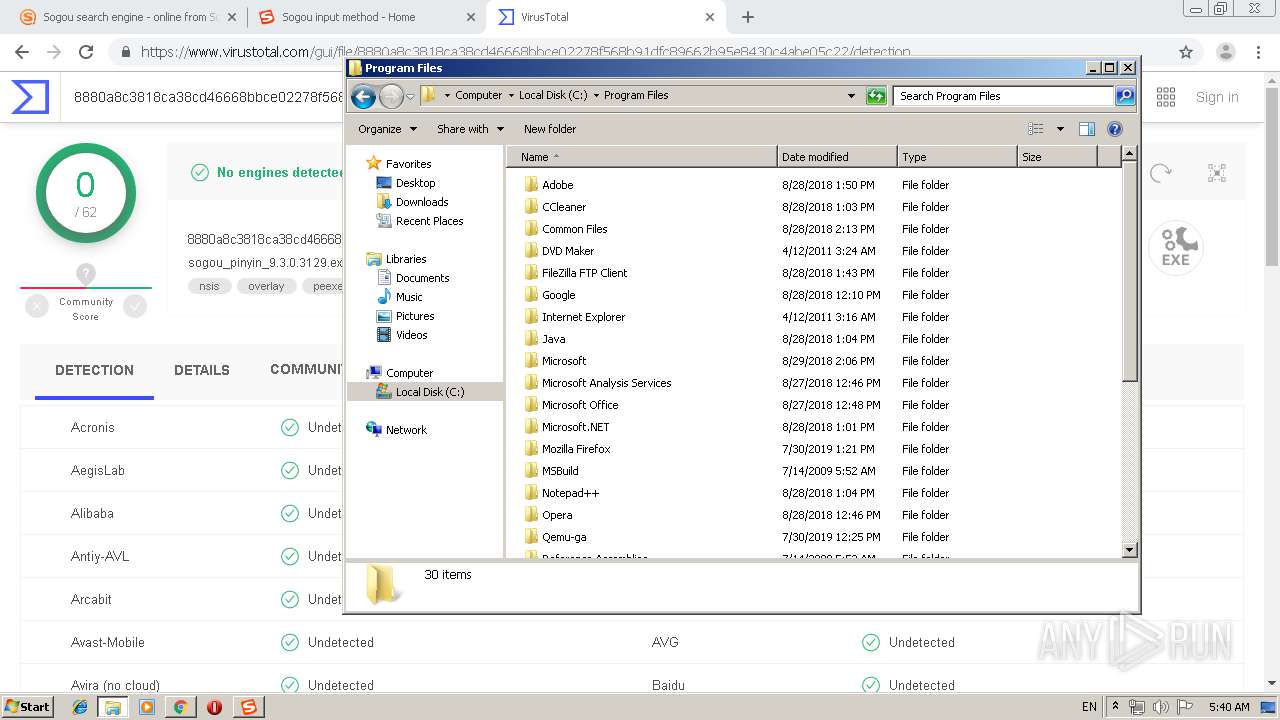Image resolution: width=1280 pixels, height=720 pixels.
Task: Click the Explorer help question mark icon
Action: coord(1115,129)
